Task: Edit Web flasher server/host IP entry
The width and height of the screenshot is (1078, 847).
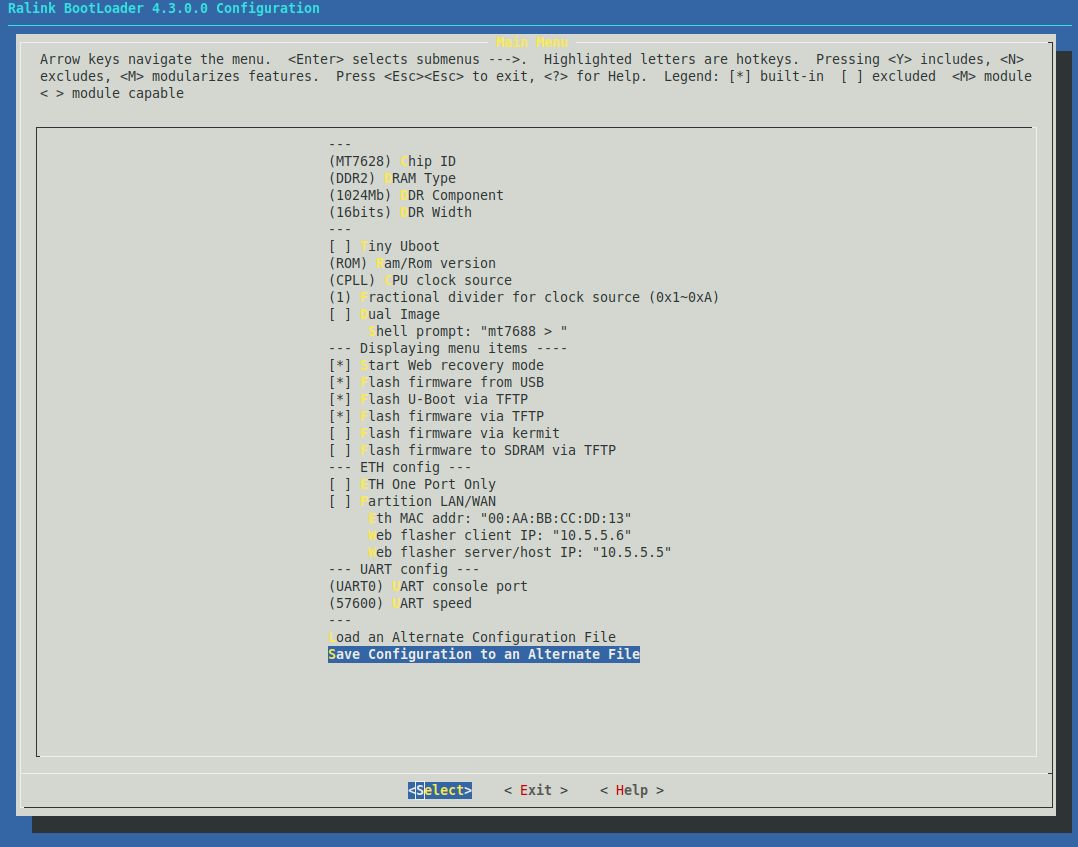Action: [520, 552]
